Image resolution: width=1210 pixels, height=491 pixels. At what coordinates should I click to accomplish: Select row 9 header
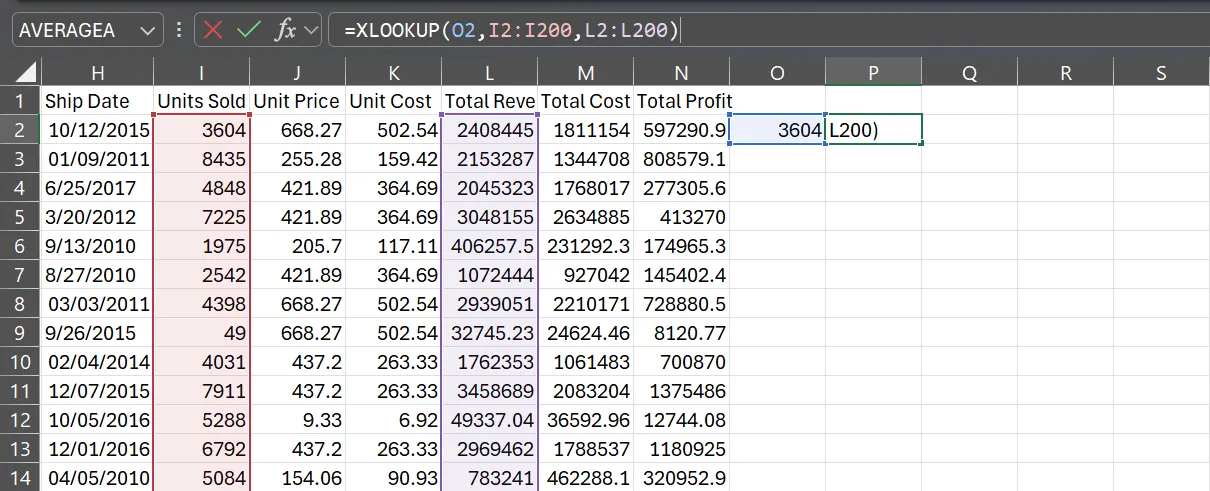pos(20,333)
